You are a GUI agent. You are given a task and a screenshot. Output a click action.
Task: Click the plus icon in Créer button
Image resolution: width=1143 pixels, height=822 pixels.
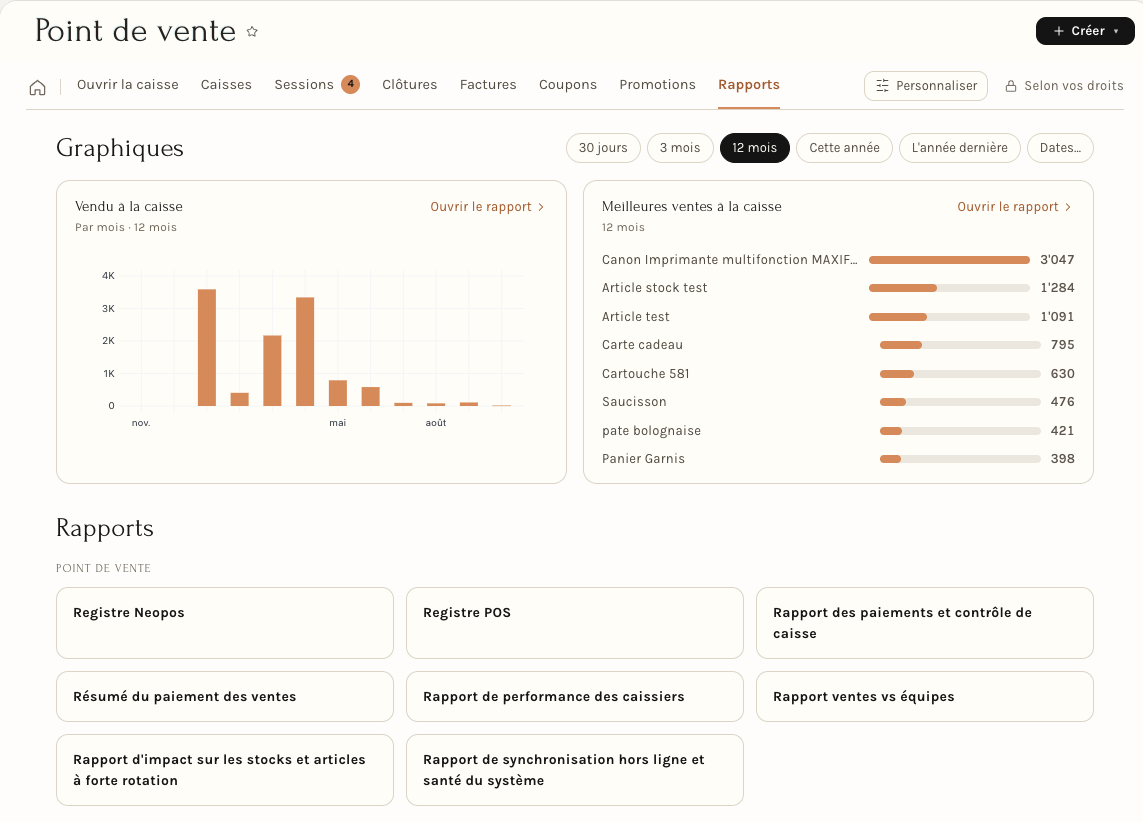tap(1058, 31)
